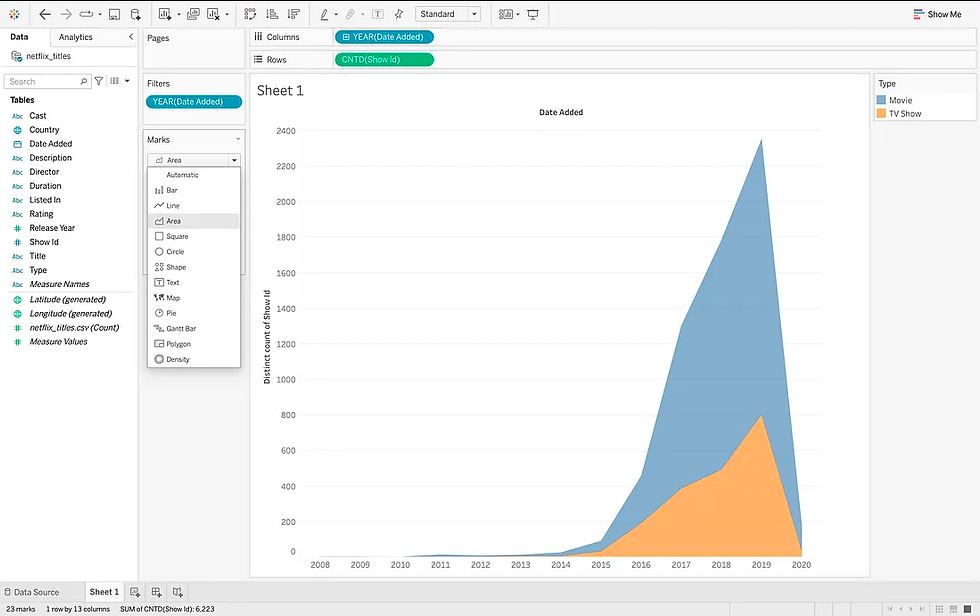
Task: Choose Bar mark type
Action: point(194,190)
